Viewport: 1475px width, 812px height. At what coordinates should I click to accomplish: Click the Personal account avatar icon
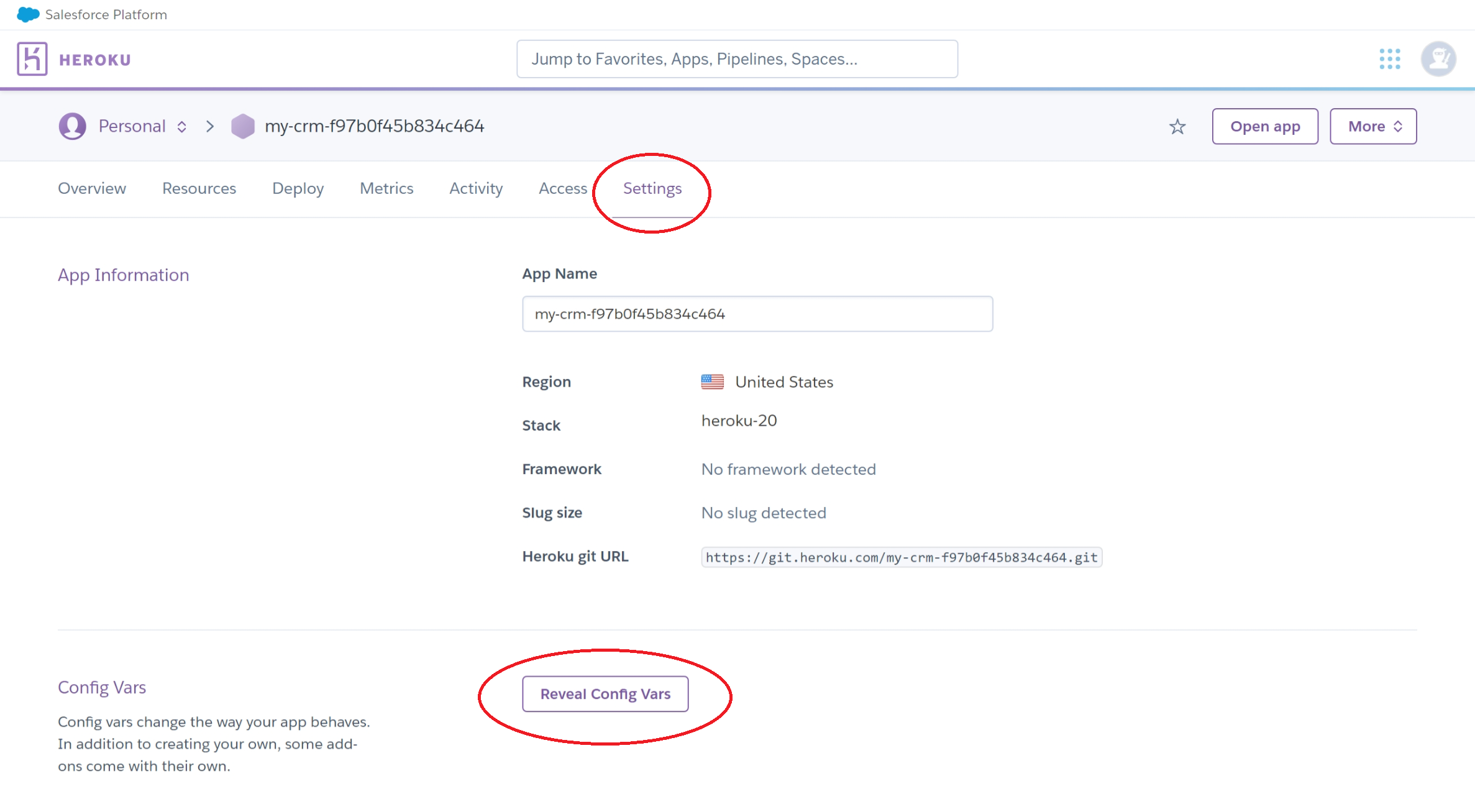point(72,126)
